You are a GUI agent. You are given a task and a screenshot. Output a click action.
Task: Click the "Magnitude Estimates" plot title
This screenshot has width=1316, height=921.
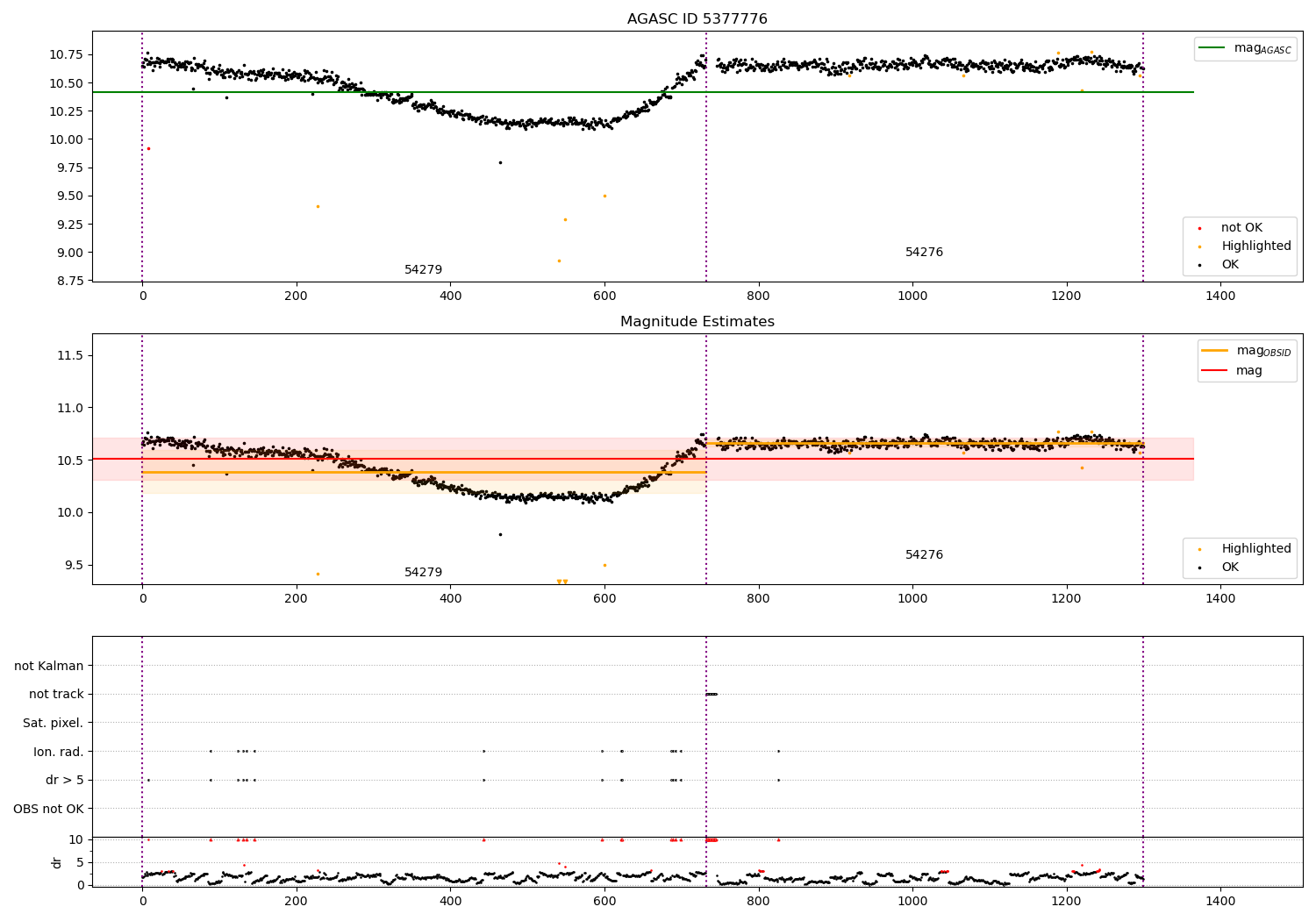697,322
